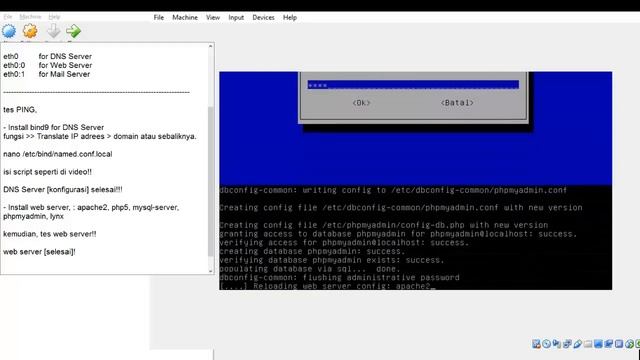This screenshot has height=360, width=640.
Task: Click 'isi script seperti di video!!' line
Action: pyautogui.click(x=47, y=172)
